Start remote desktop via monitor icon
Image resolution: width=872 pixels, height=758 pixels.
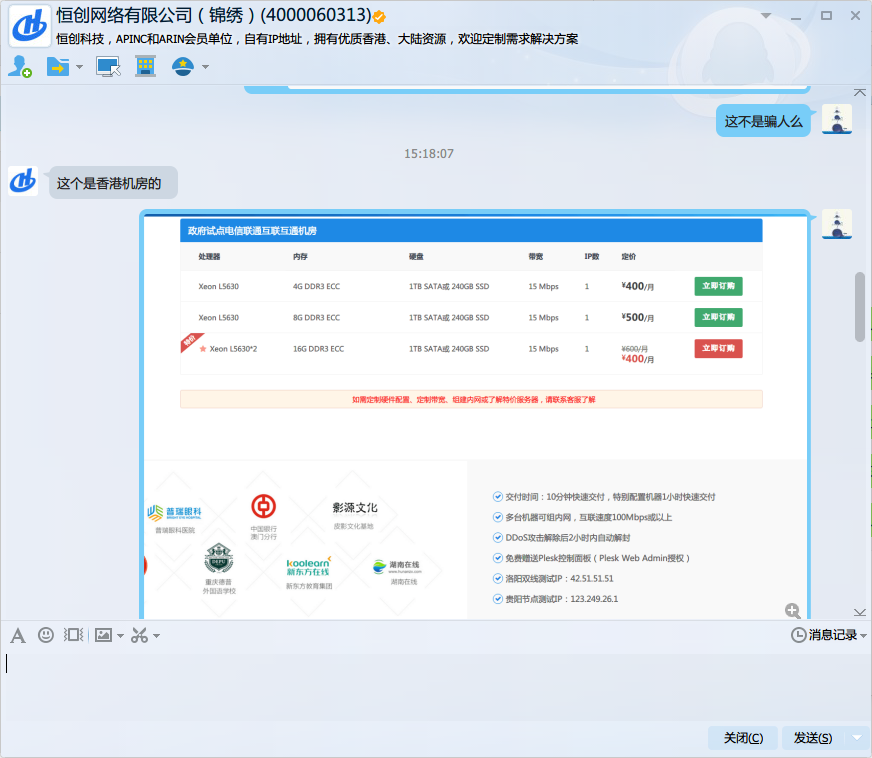click(x=108, y=67)
